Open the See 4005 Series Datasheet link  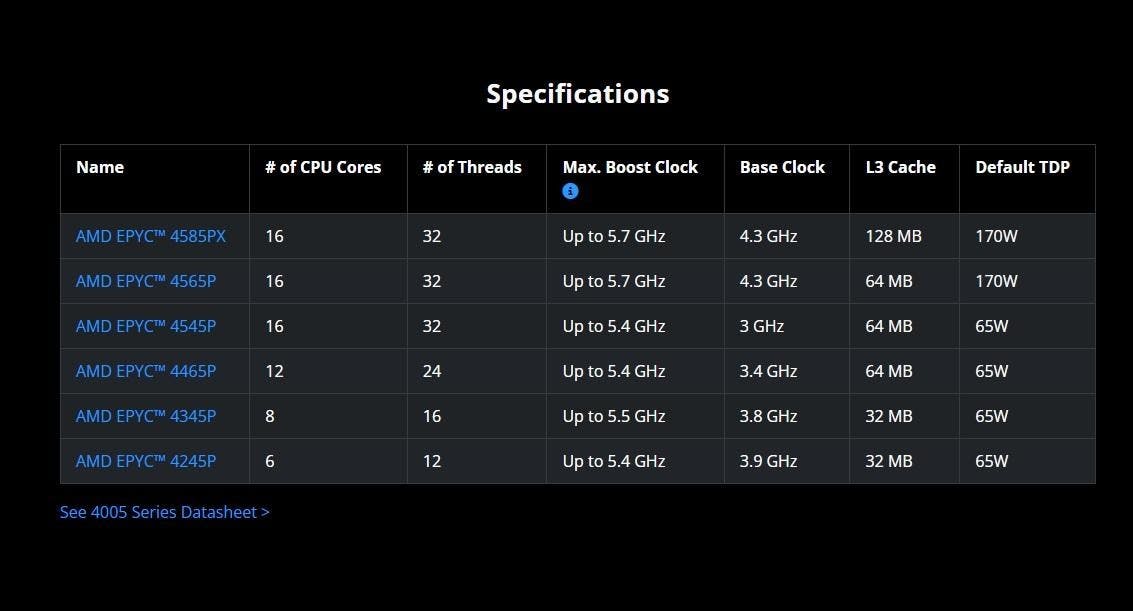(x=165, y=512)
